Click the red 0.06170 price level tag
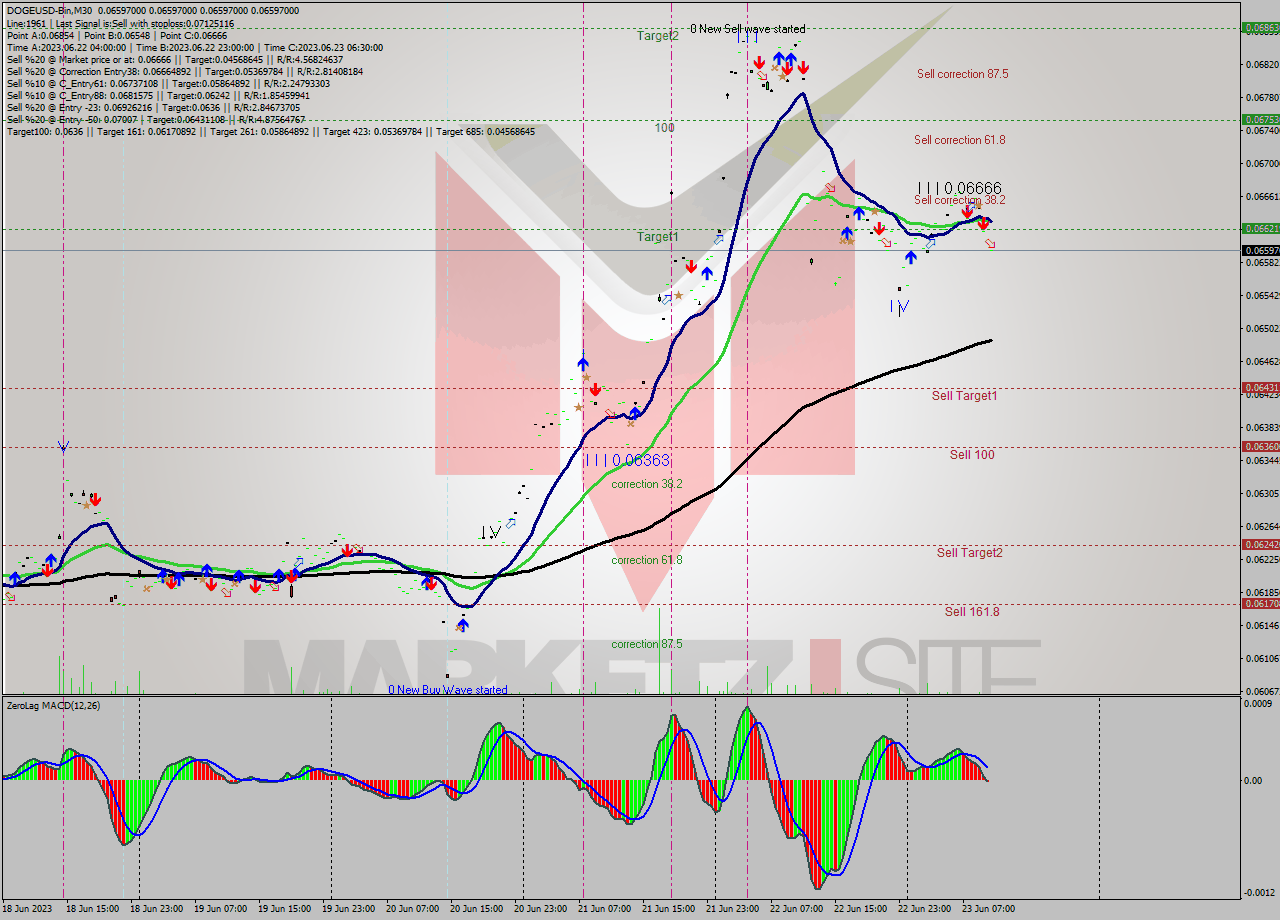The height and width of the screenshot is (920, 1280). point(1260,603)
